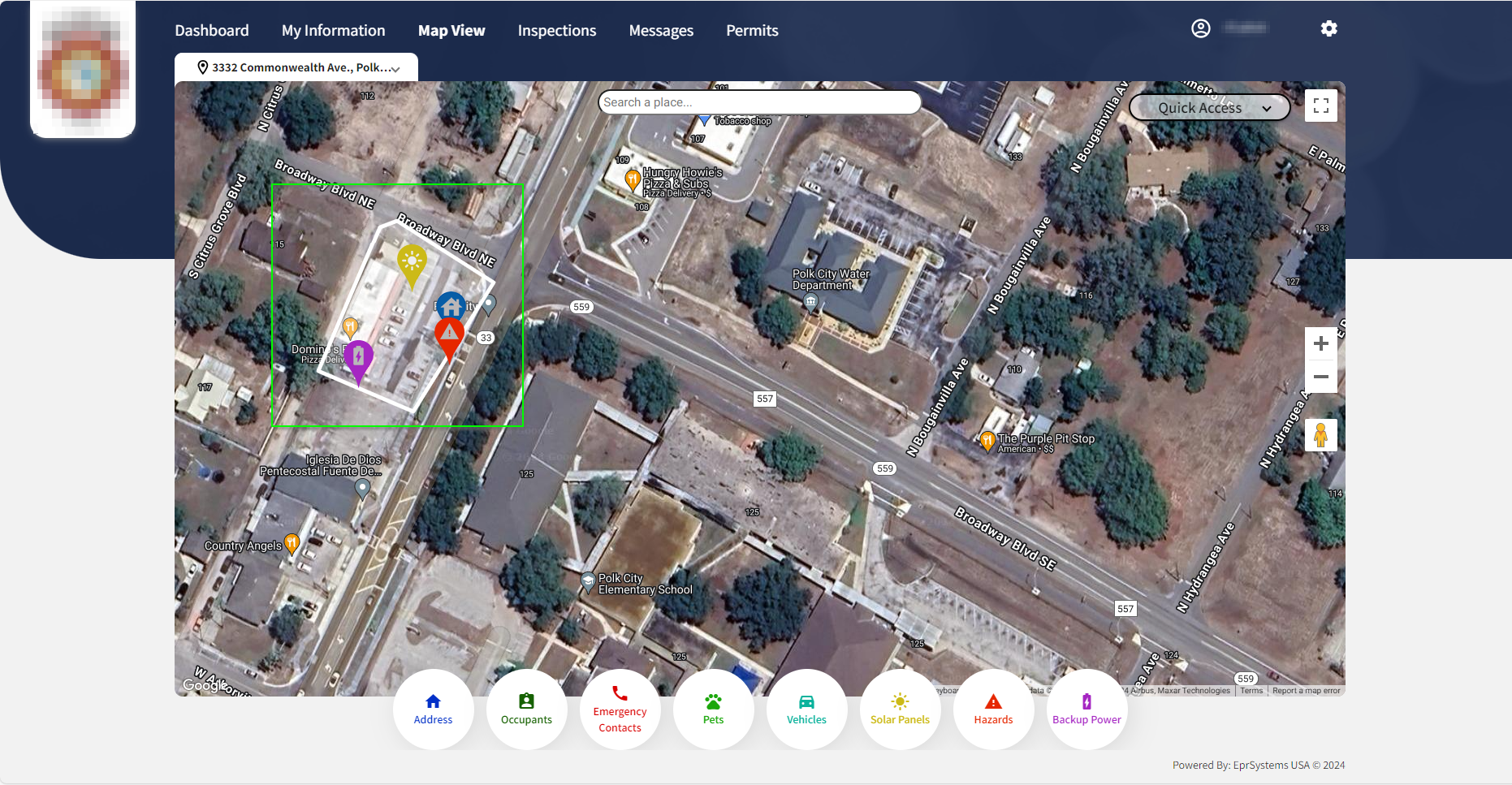Screen dimensions: 1512x785
Task: Open the settings gear icon
Action: click(x=1328, y=29)
